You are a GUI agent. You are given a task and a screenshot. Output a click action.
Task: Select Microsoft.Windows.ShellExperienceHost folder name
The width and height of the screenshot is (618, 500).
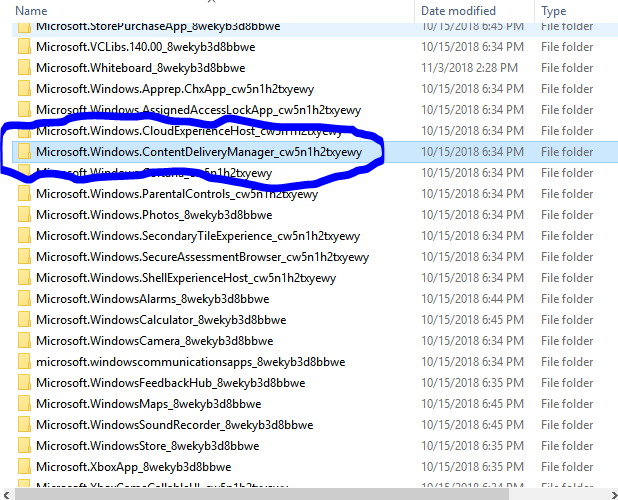pyautogui.click(x=186, y=278)
